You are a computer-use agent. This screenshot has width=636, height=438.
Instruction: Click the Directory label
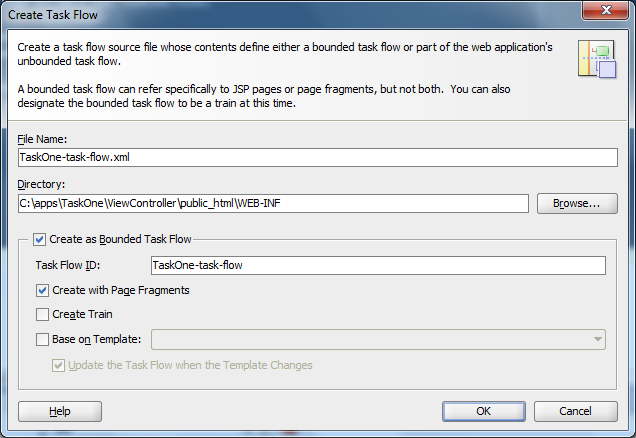click(42, 184)
